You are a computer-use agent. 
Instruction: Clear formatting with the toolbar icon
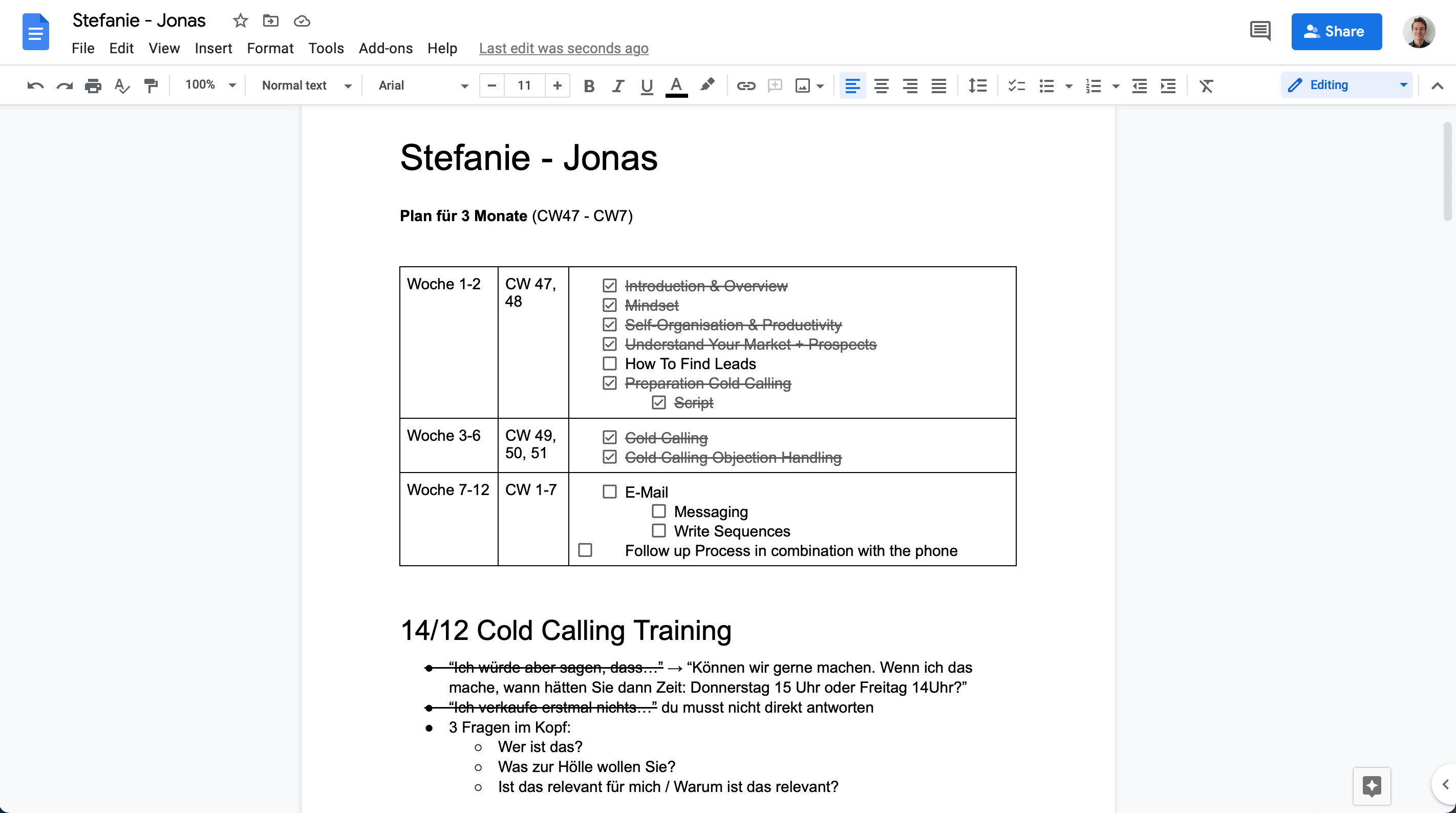(x=1206, y=85)
